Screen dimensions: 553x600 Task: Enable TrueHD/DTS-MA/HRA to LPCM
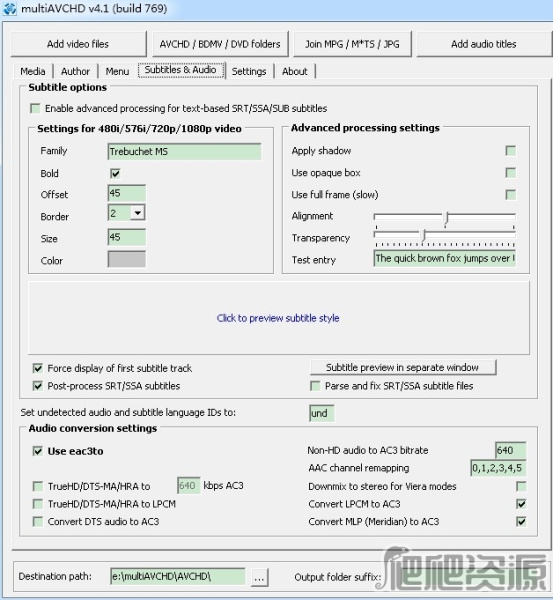(x=38, y=504)
